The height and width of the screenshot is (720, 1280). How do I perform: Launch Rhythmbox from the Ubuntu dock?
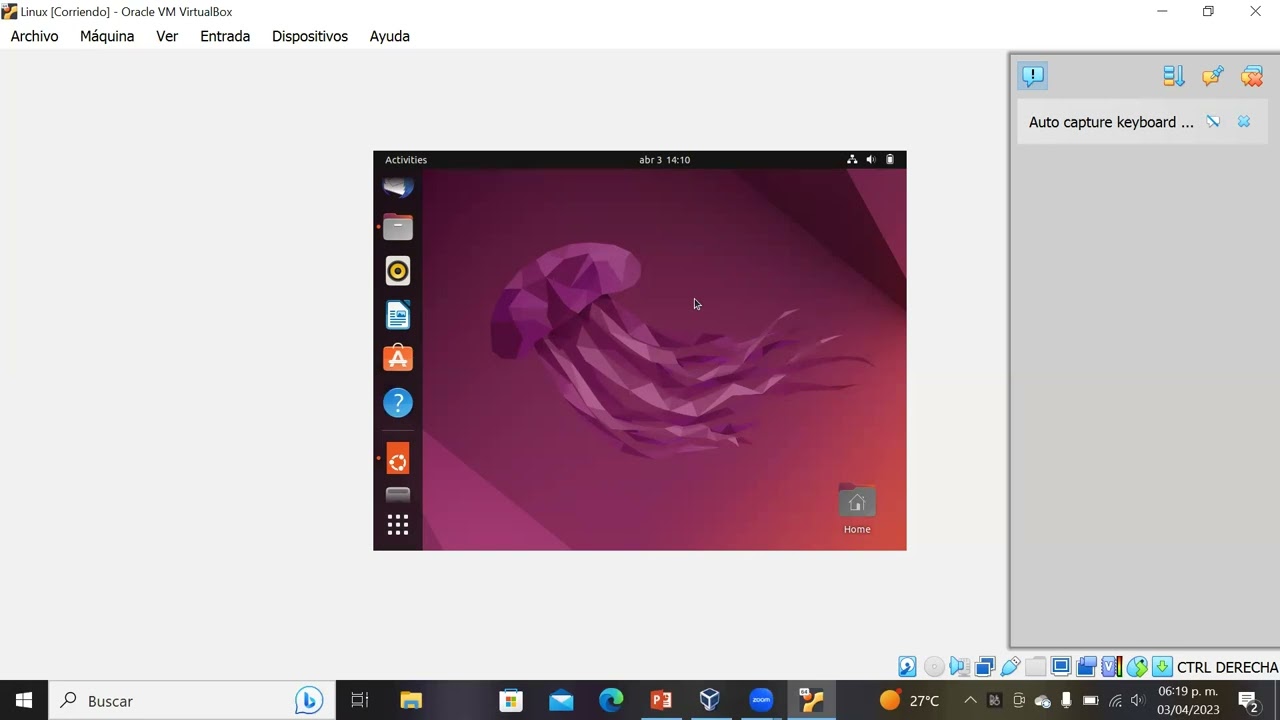click(398, 271)
